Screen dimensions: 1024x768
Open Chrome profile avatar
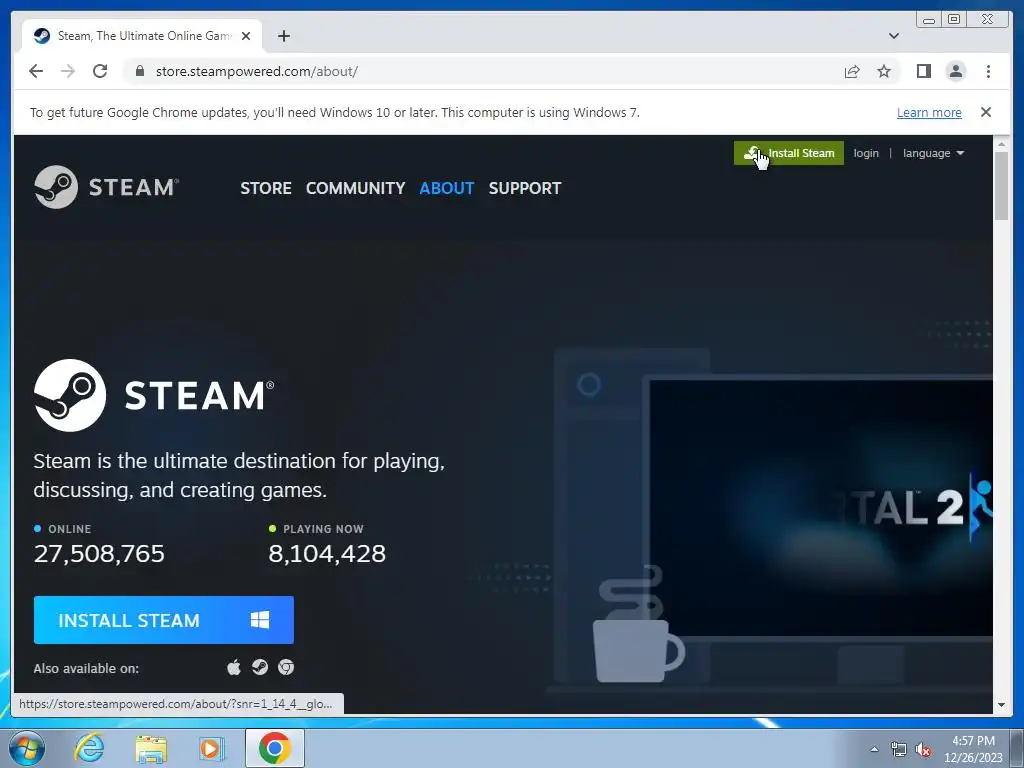click(955, 71)
